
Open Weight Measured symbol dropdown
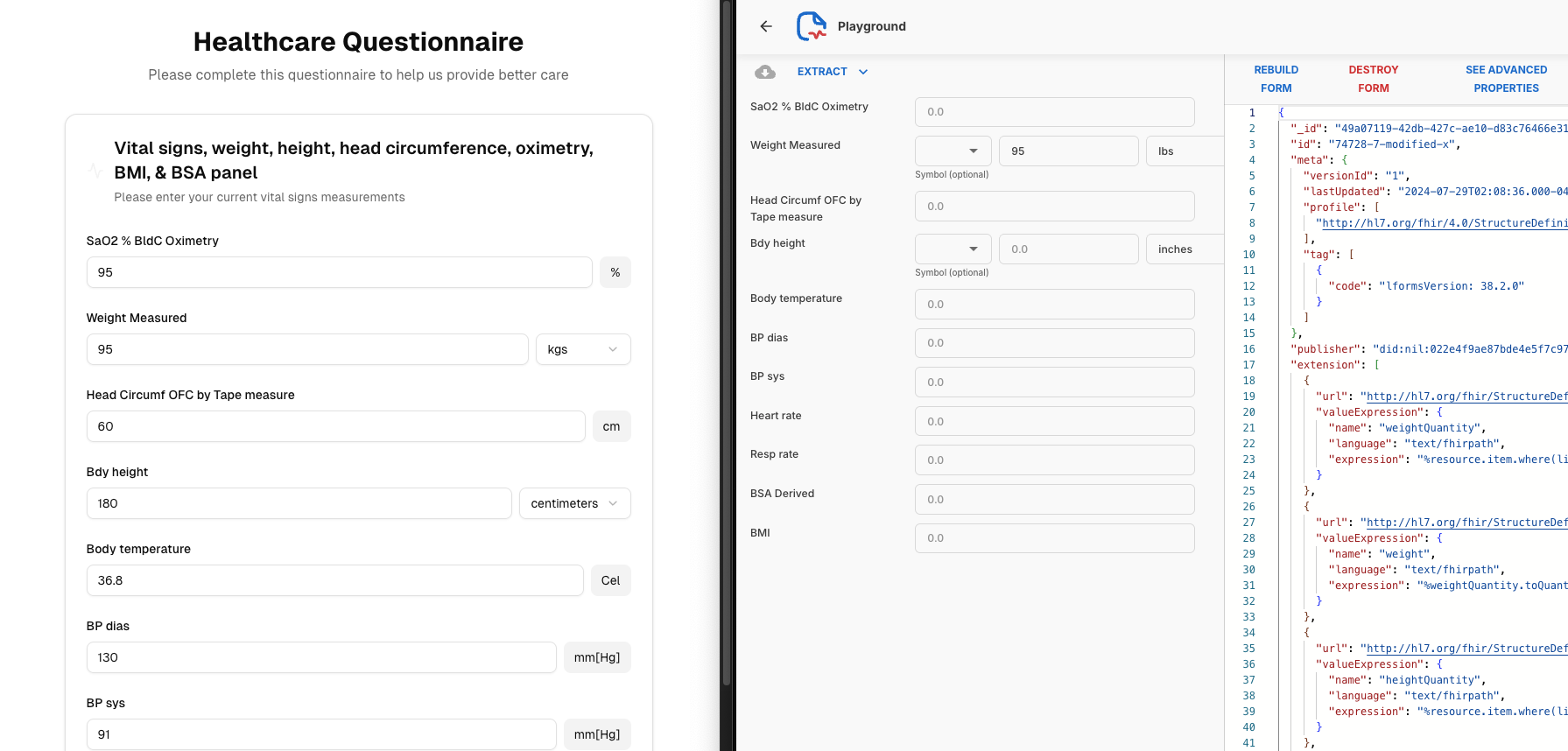(953, 151)
